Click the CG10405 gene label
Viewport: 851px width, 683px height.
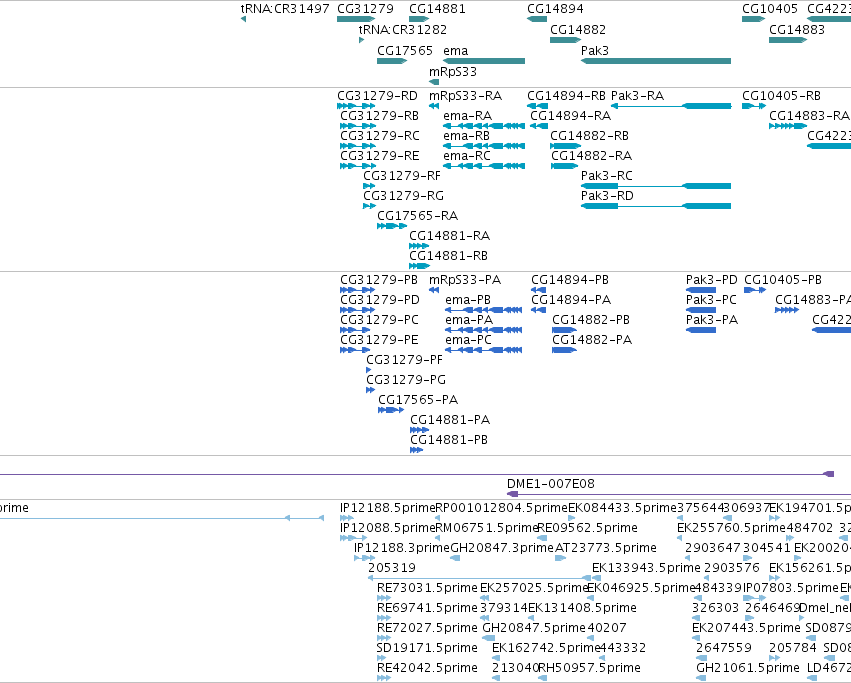(x=770, y=9)
